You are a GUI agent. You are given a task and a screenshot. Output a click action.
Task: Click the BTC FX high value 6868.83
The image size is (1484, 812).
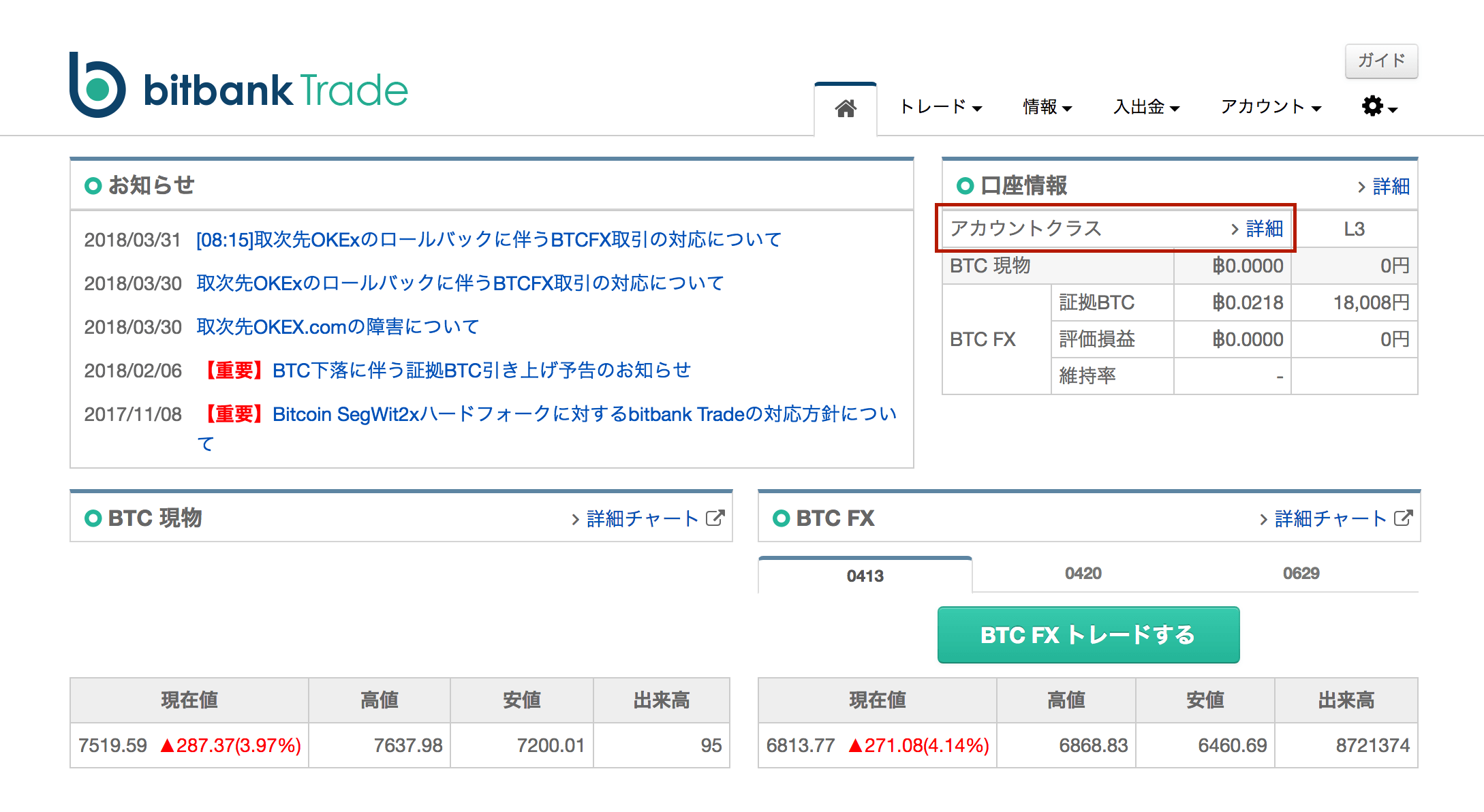pos(1094,746)
